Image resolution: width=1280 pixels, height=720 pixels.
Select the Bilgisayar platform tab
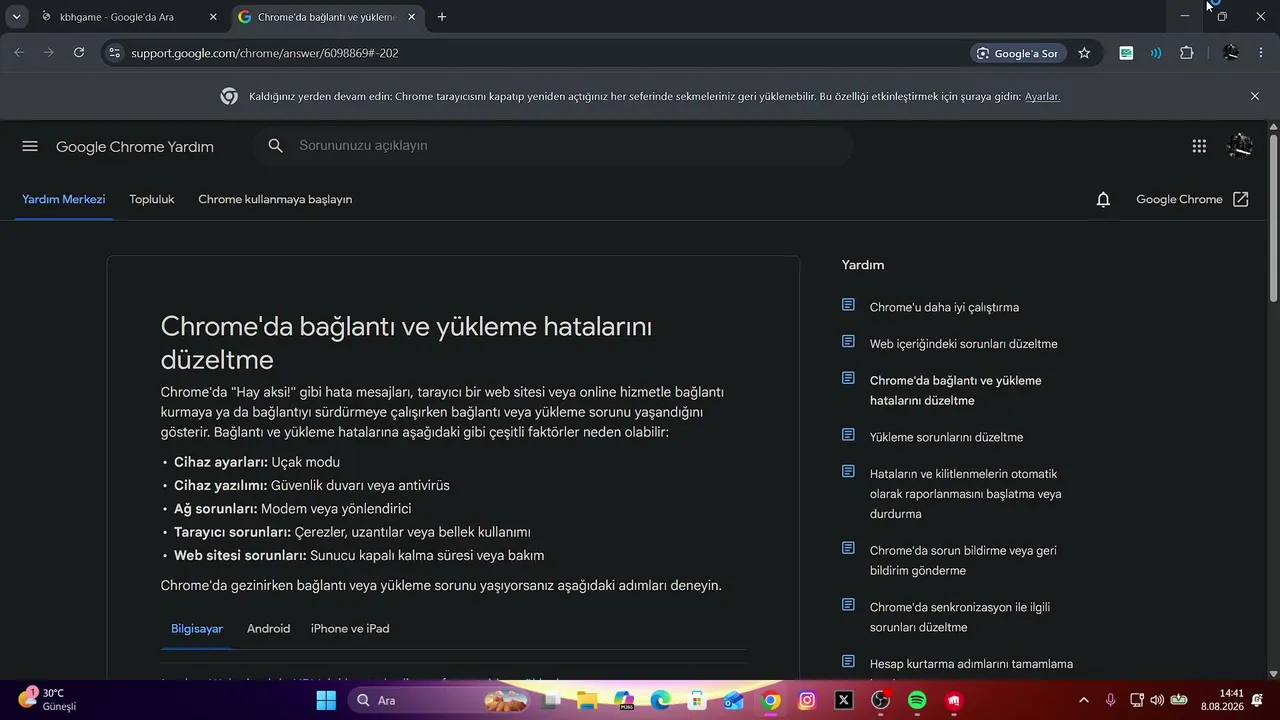pos(197,628)
